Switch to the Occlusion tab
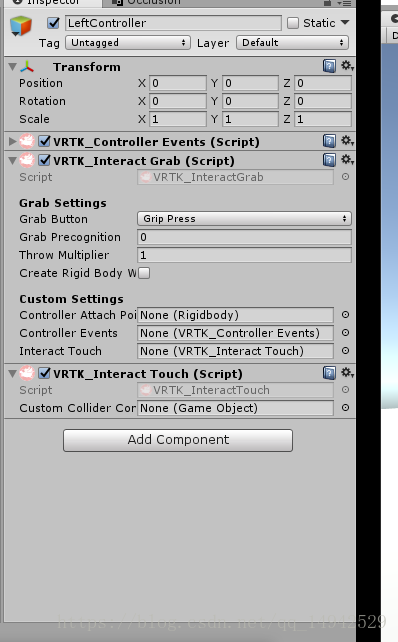The height and width of the screenshot is (642, 398). tap(147, 3)
